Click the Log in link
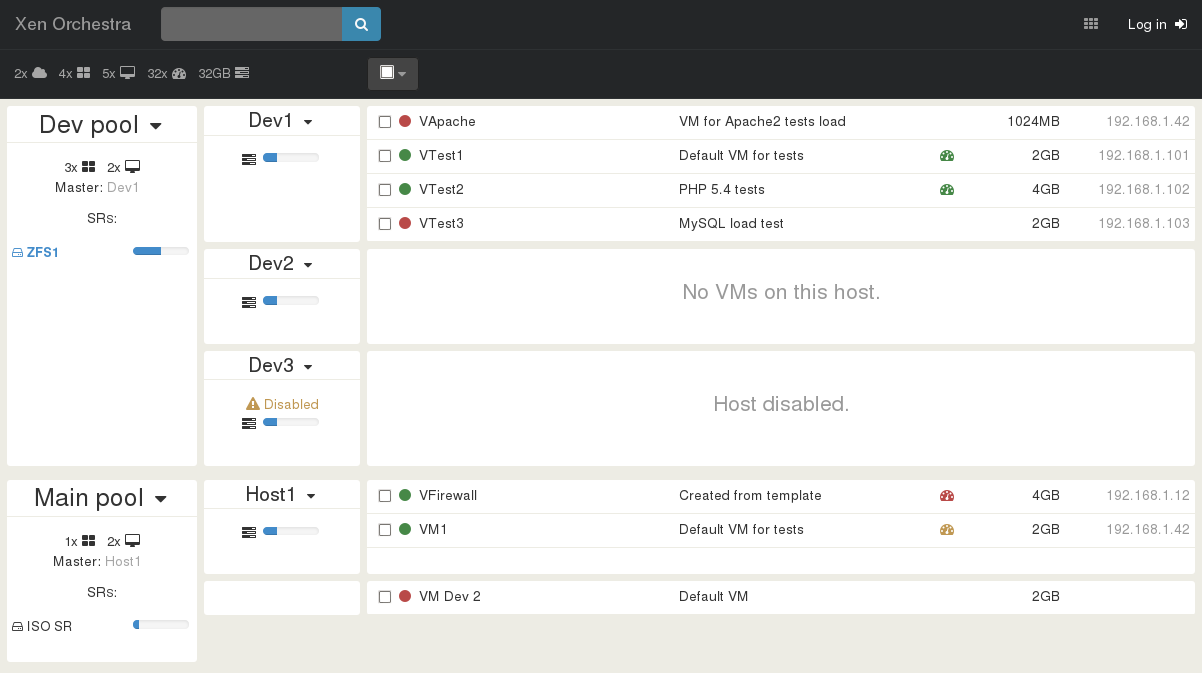 click(1157, 24)
